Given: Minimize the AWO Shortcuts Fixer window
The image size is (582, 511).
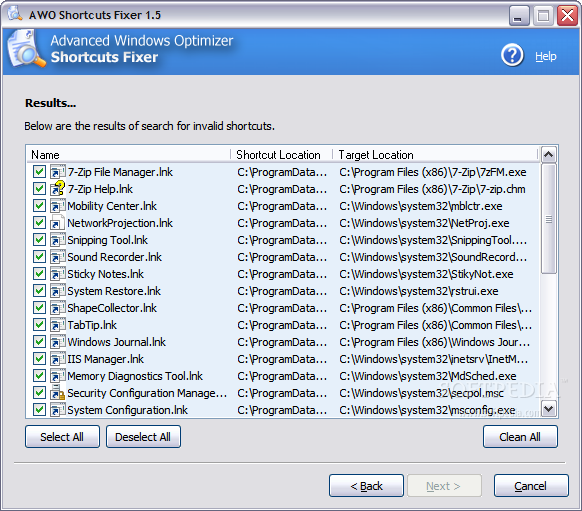Looking at the screenshot, I should [518, 16].
